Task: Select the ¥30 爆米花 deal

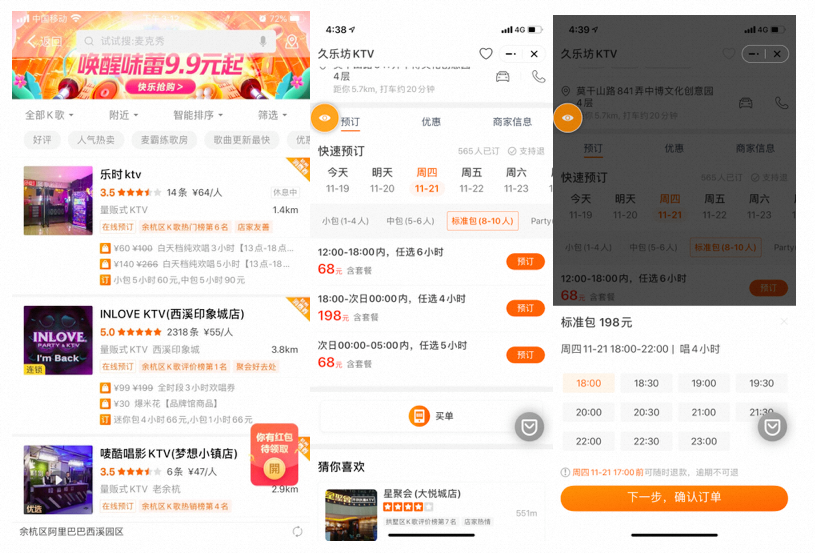Action: (x=159, y=403)
